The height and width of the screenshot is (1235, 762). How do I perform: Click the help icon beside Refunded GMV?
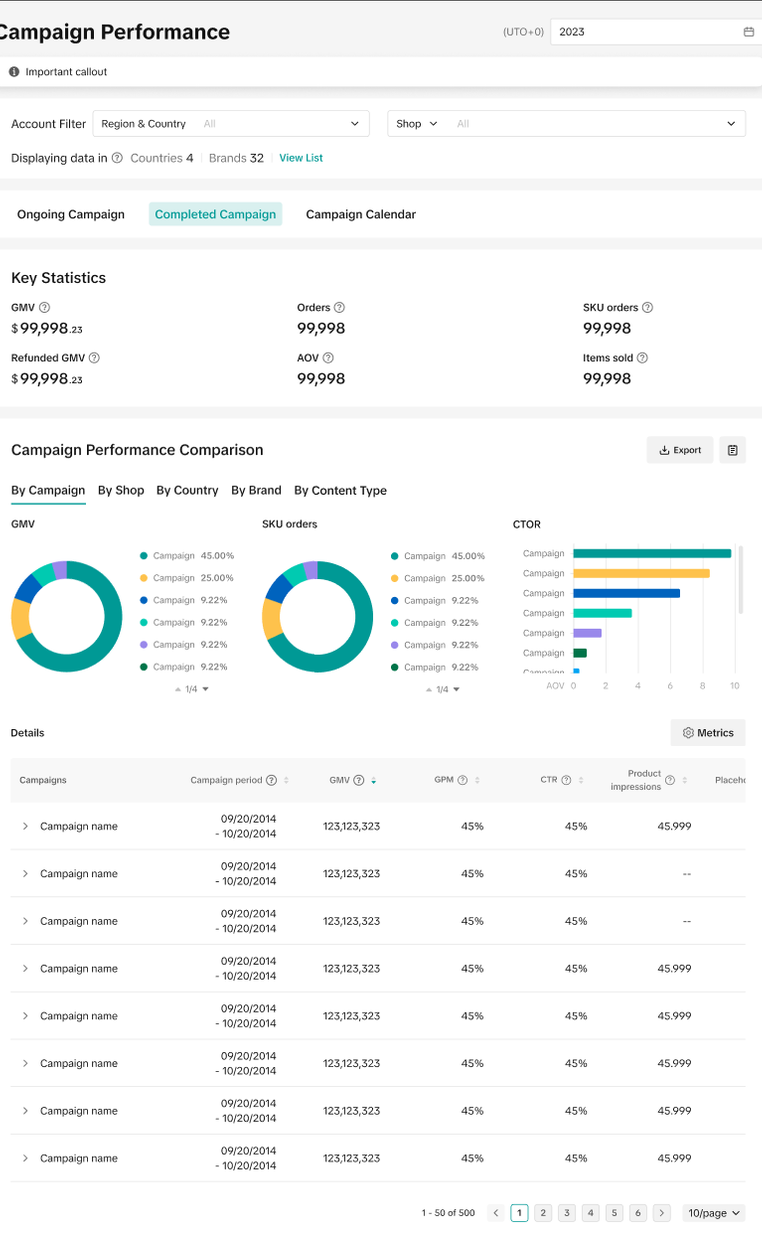(x=94, y=358)
